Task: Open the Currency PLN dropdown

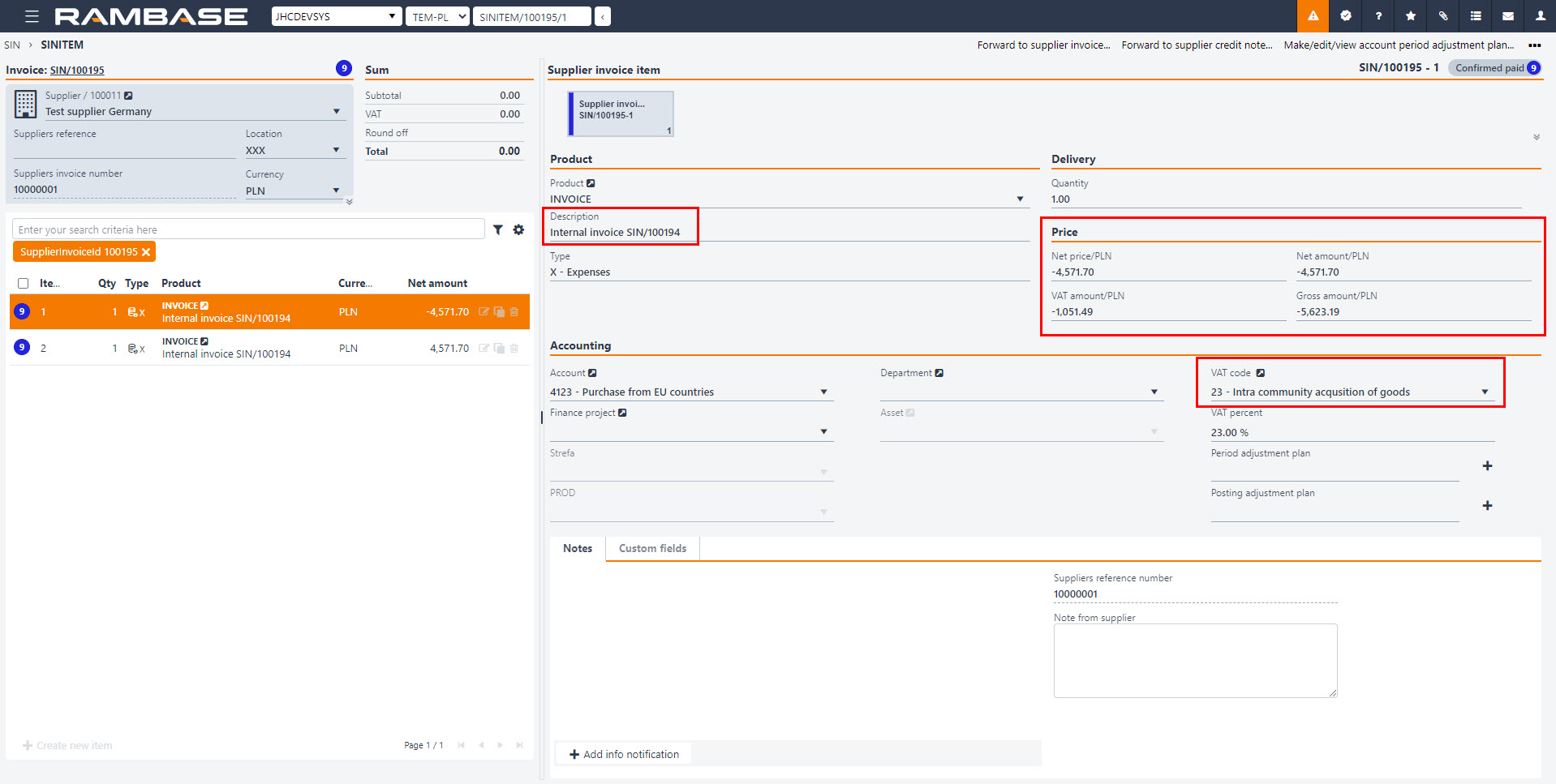Action: pyautogui.click(x=336, y=191)
